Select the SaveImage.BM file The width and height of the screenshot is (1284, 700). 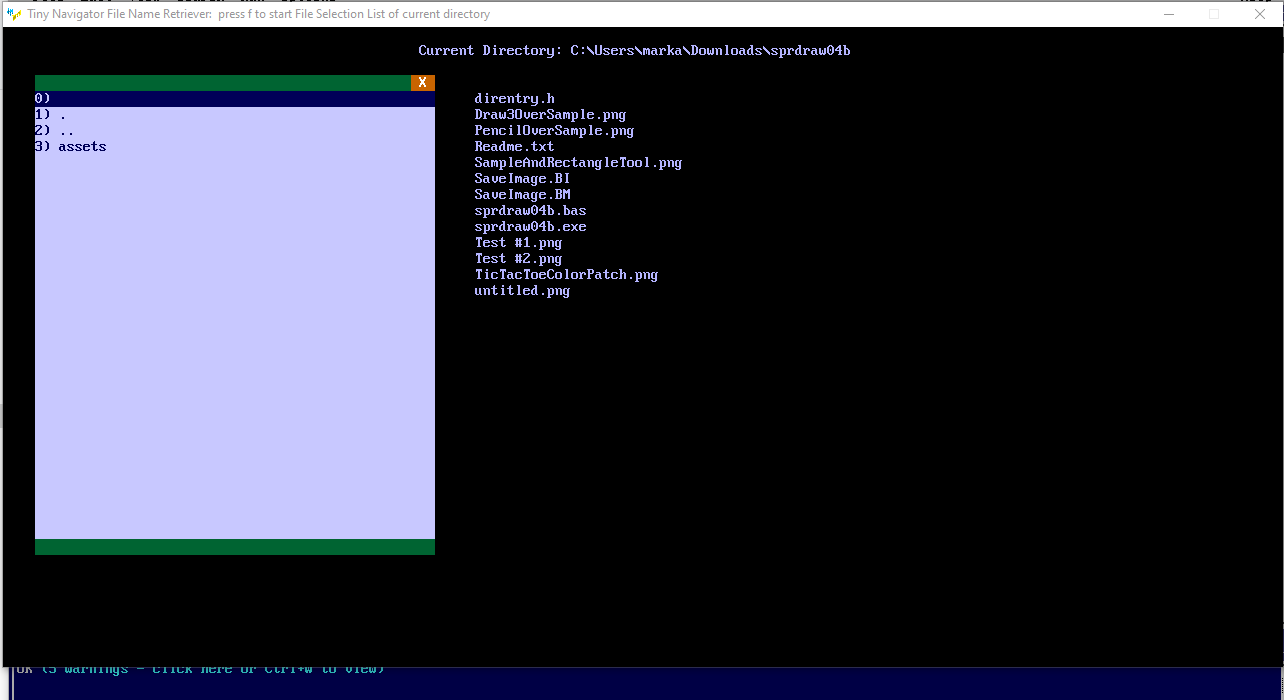click(522, 195)
